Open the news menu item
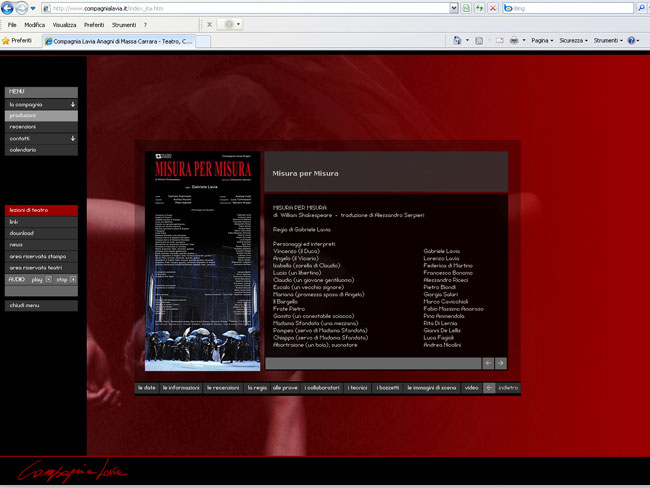The image size is (650, 488). [41, 245]
